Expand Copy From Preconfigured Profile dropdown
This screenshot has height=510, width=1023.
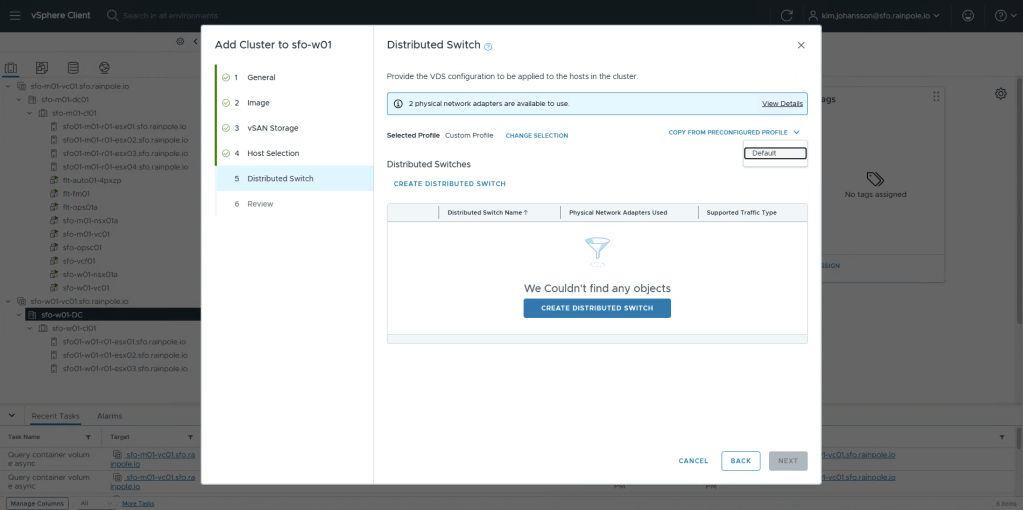tap(733, 132)
